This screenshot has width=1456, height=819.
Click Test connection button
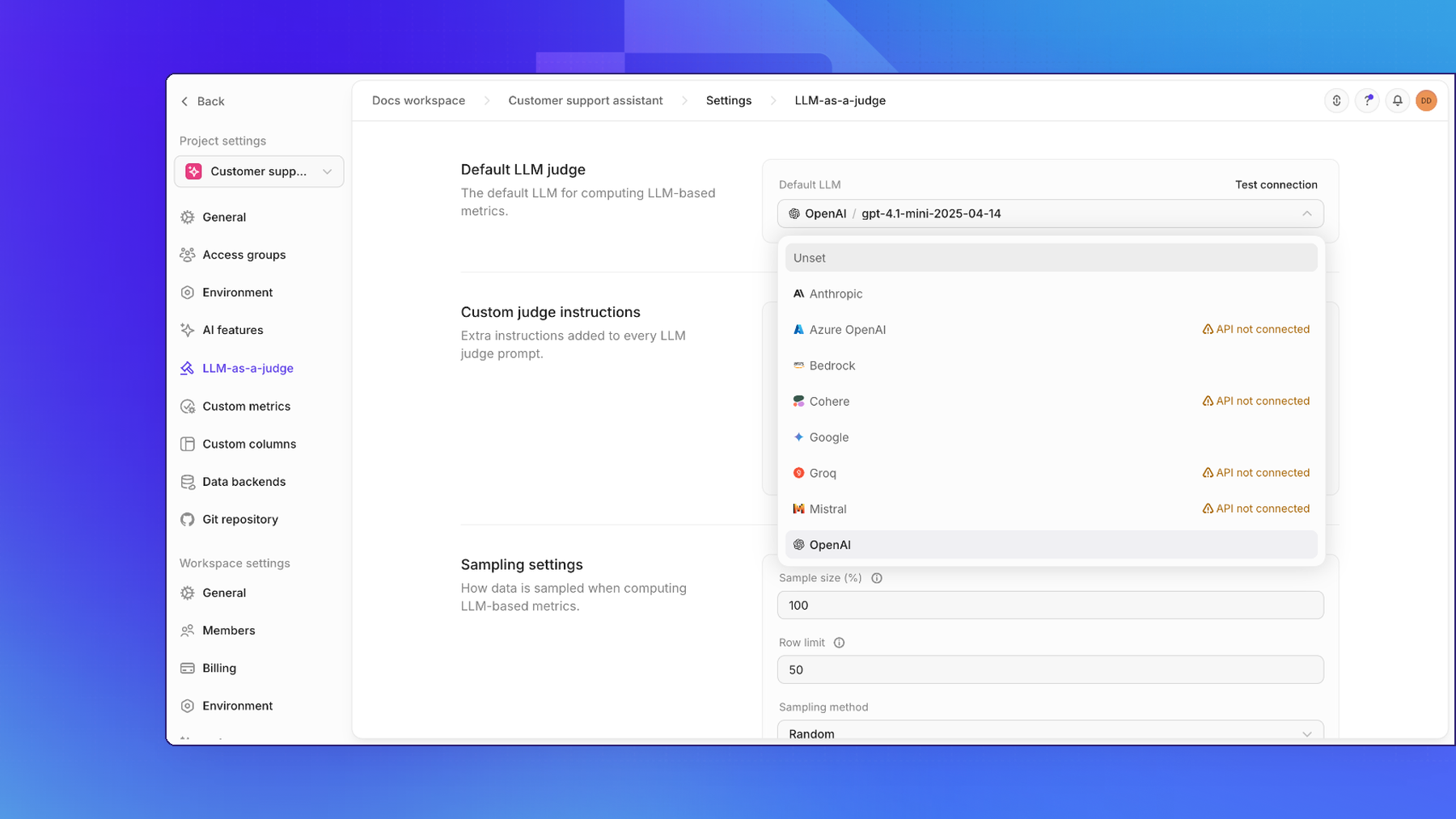[1276, 185]
